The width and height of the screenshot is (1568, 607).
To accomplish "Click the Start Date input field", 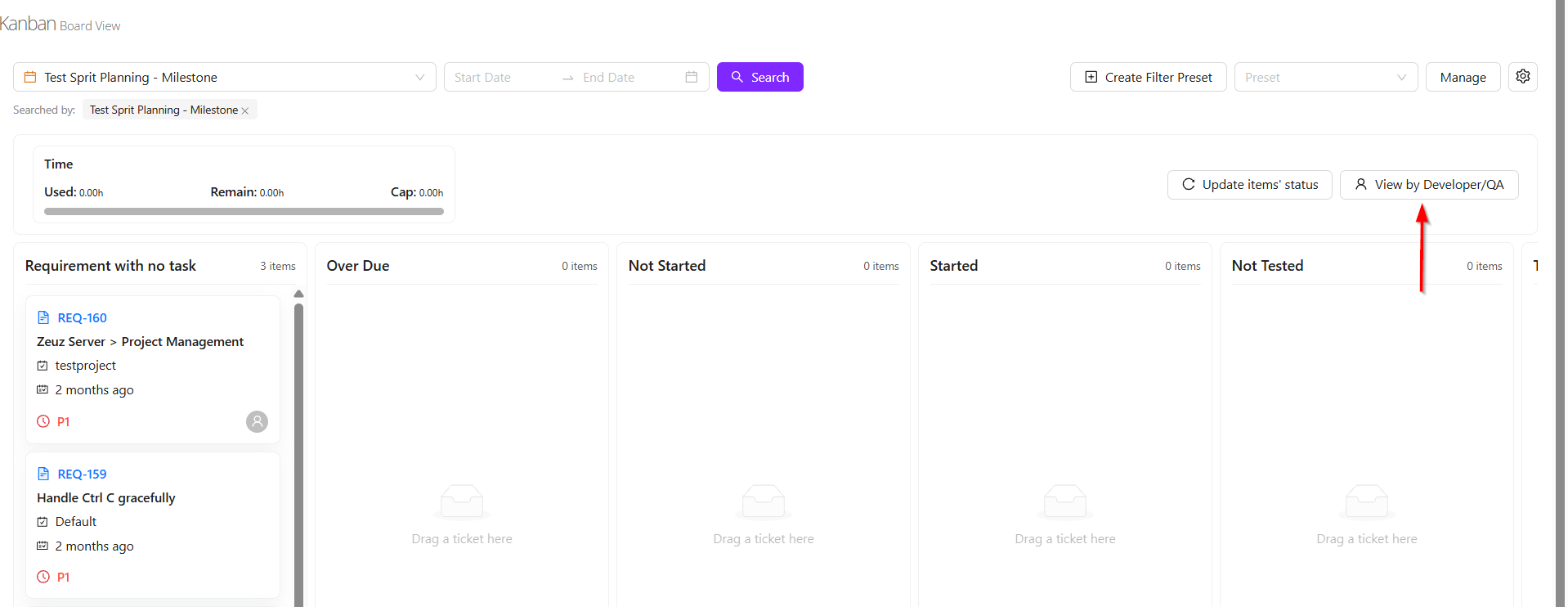I will [499, 77].
